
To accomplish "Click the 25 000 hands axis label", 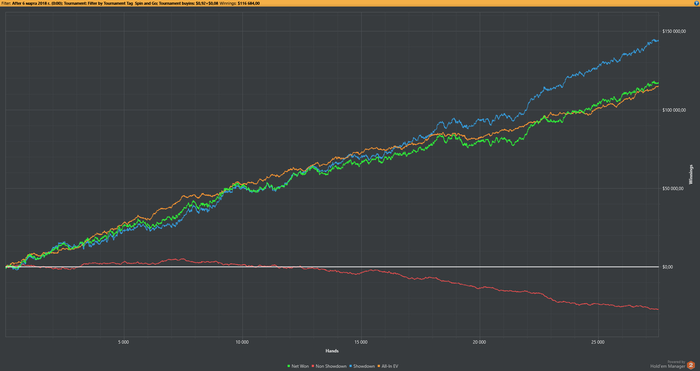I will tap(598, 342).
